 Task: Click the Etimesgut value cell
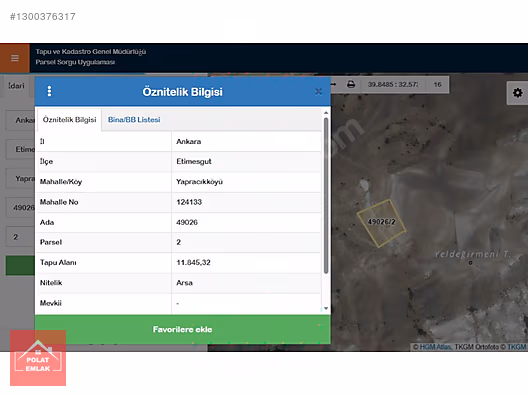246,162
